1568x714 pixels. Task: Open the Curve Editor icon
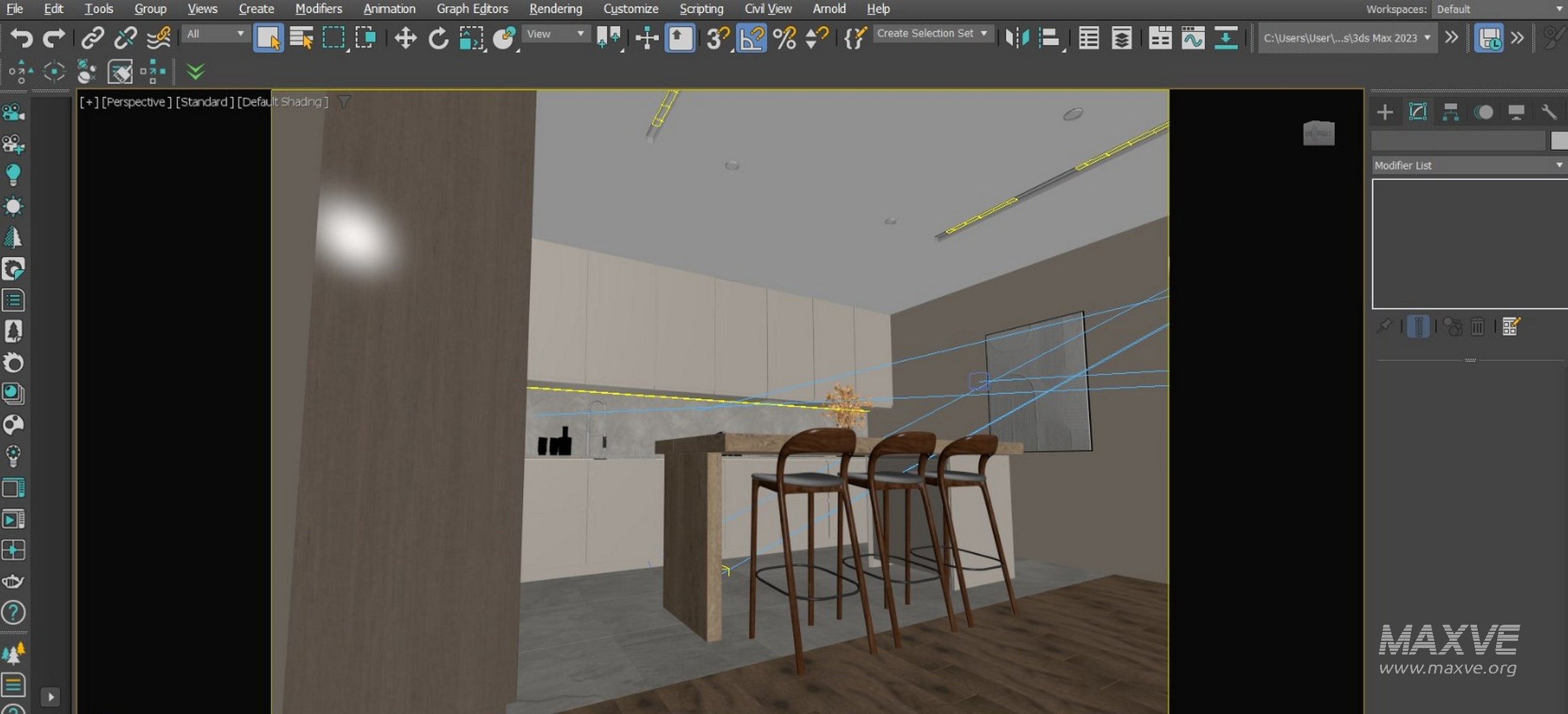(1192, 37)
